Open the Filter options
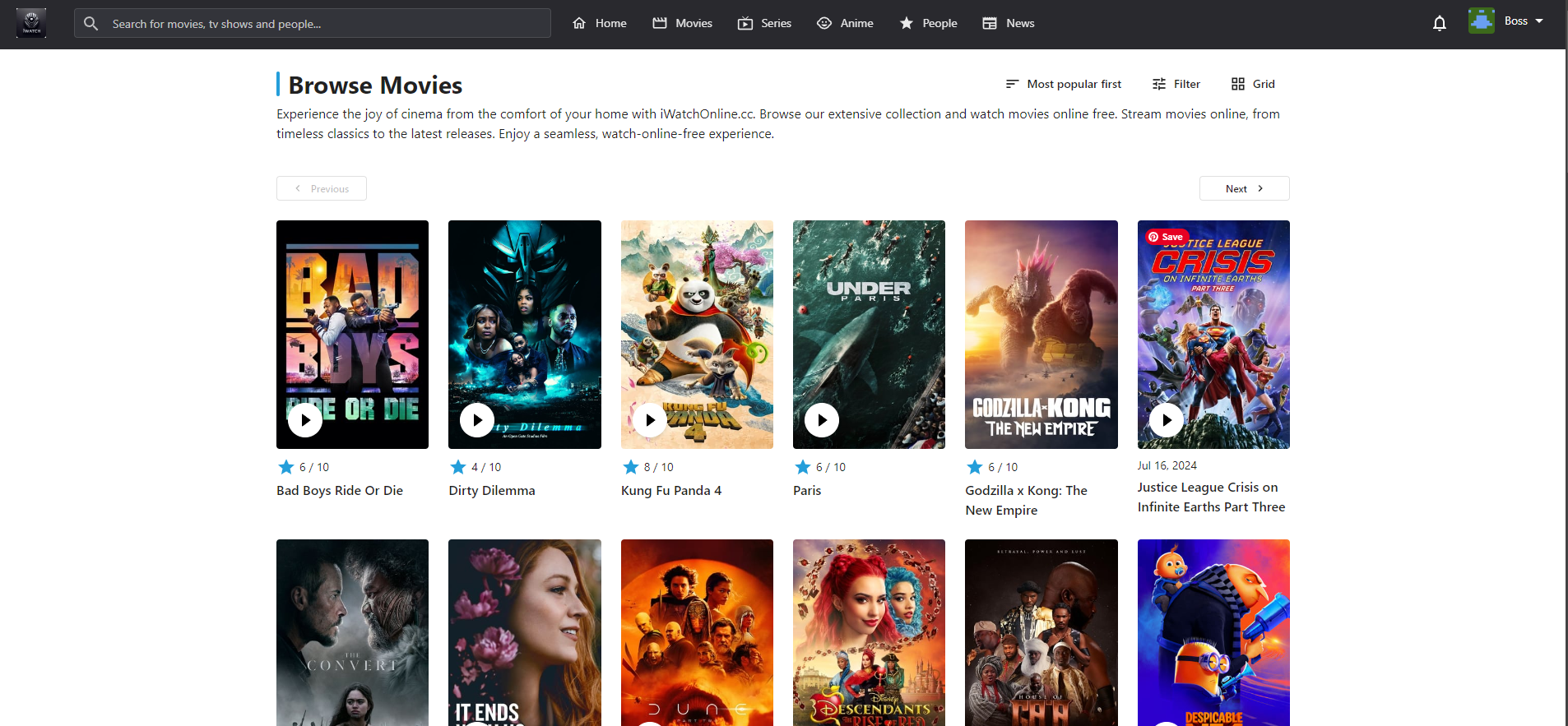The image size is (1568, 726). (x=1176, y=84)
